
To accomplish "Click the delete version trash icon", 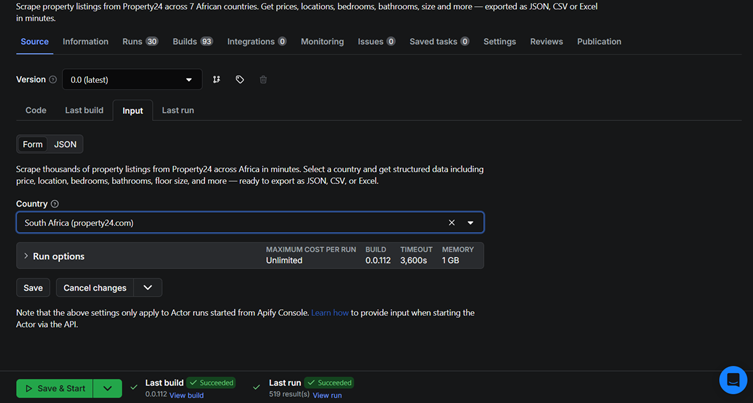I will tap(263, 80).
